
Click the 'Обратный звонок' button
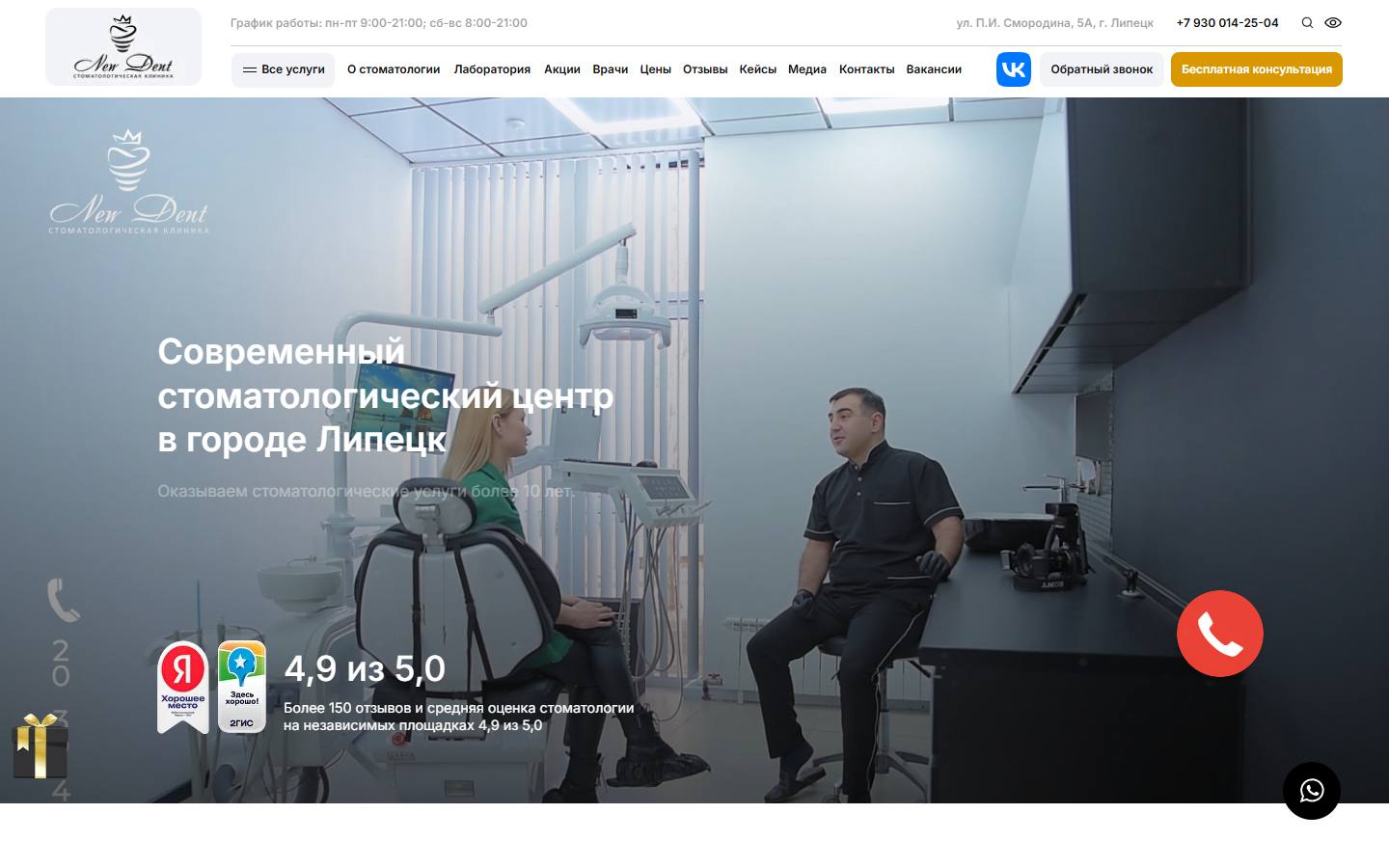click(1102, 69)
